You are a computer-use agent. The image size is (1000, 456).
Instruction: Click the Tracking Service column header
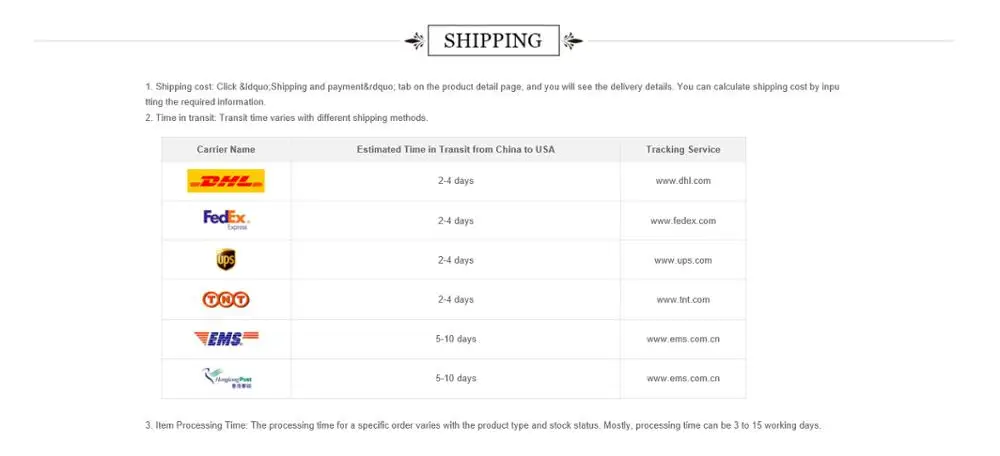[x=683, y=149]
